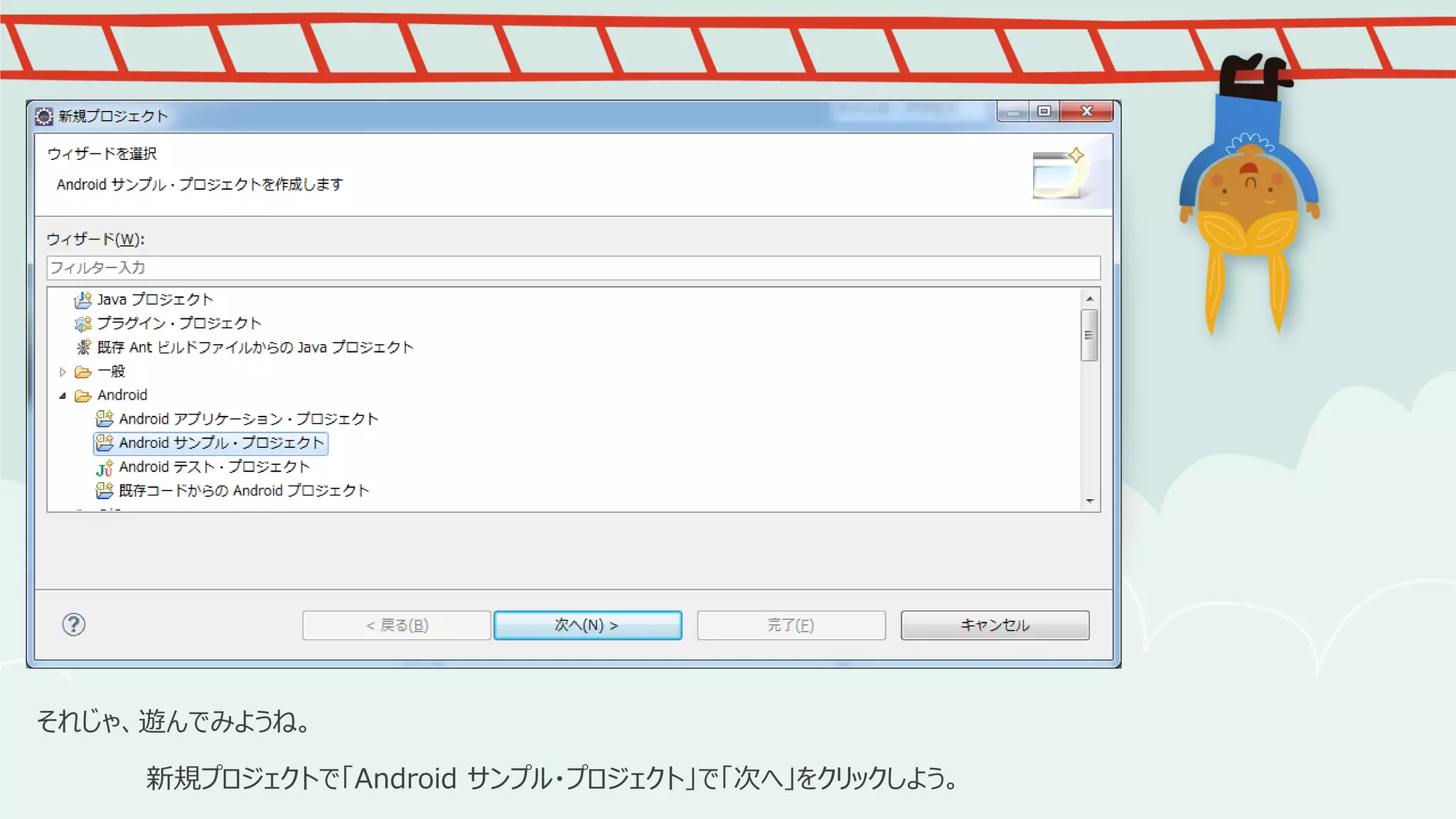Click the Android folder icon
The image size is (1456, 819).
tap(83, 395)
